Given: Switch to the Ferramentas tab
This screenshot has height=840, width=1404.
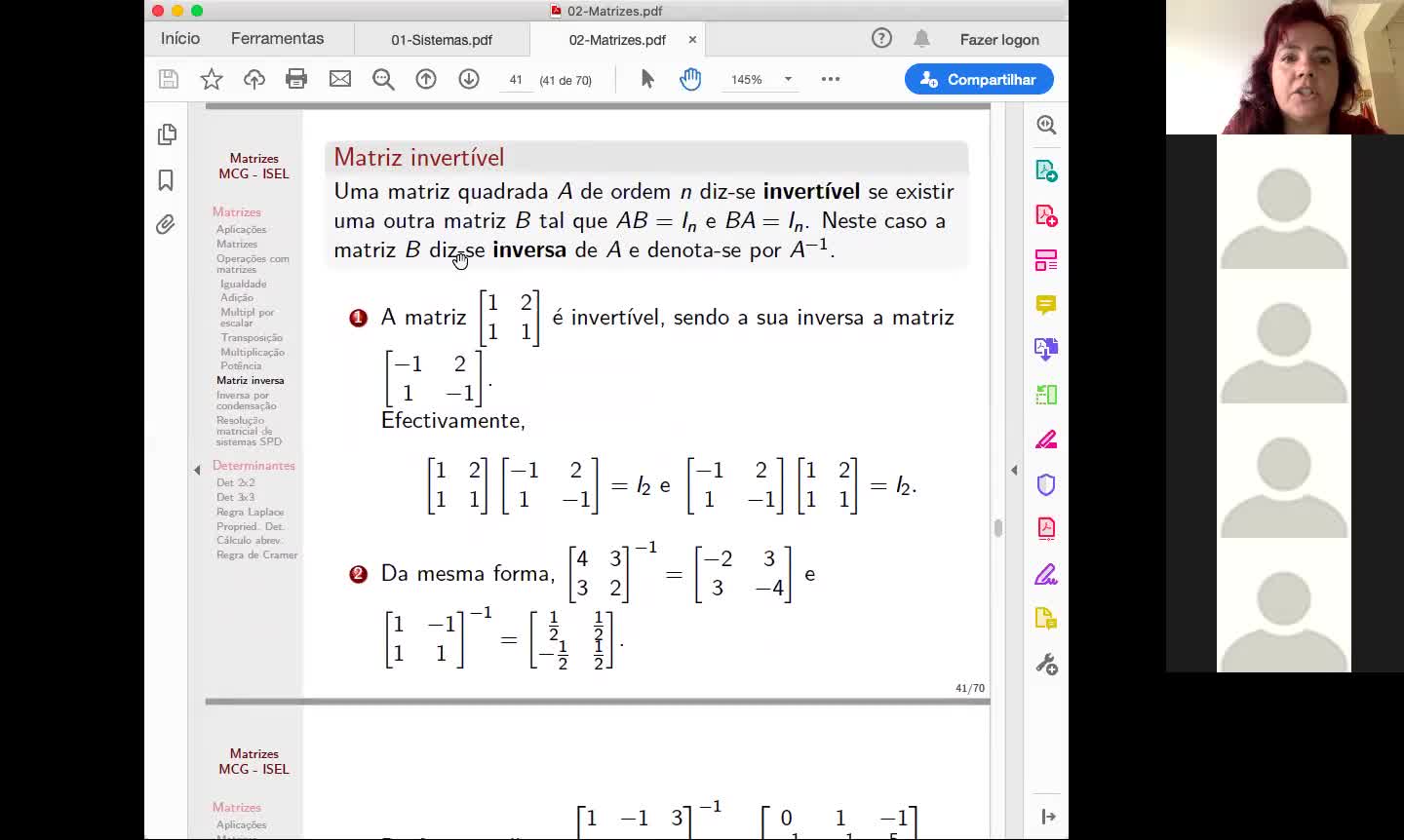Looking at the screenshot, I should coord(277,39).
